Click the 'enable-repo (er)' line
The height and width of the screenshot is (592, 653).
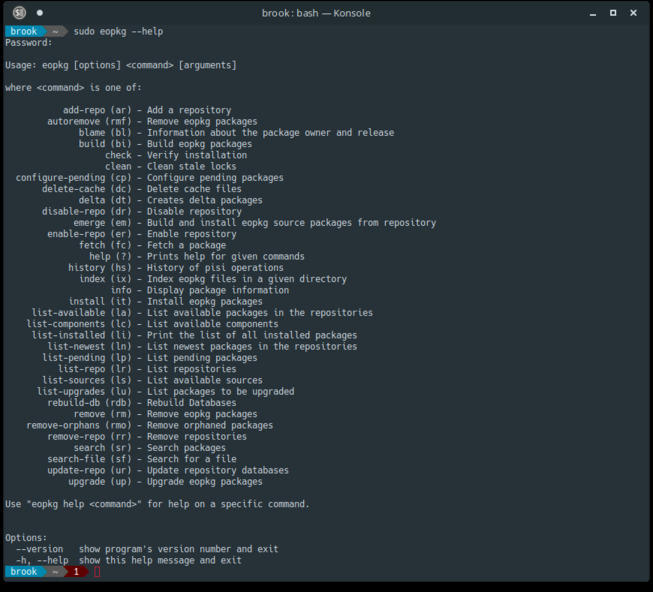142,234
